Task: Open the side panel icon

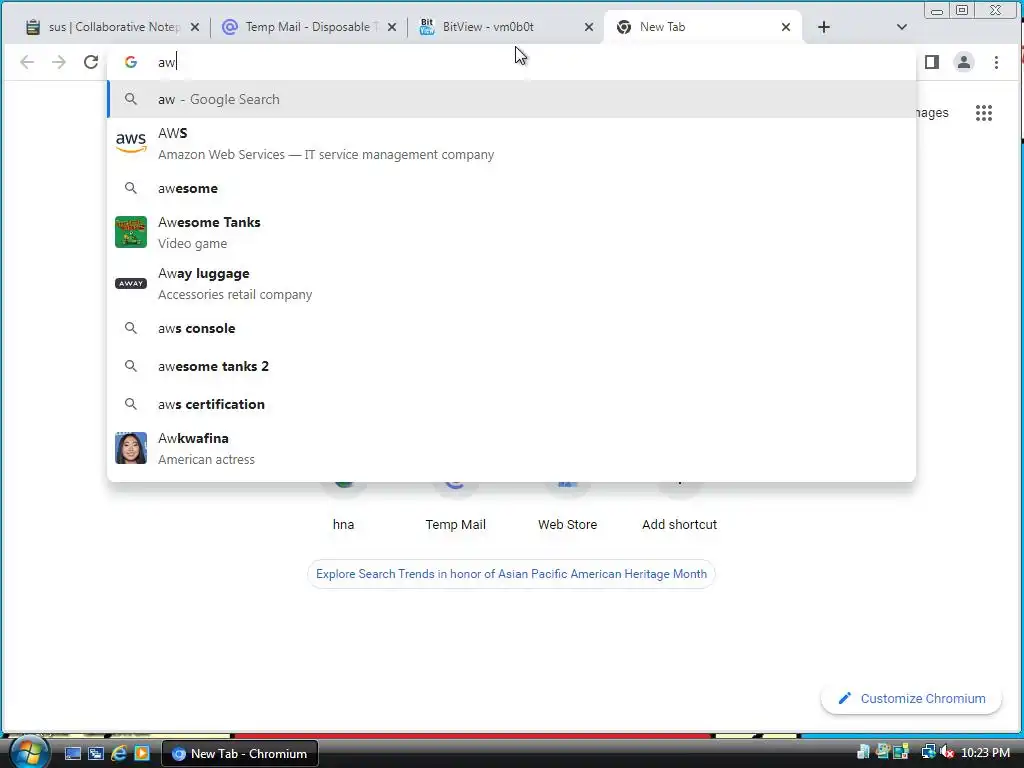Action: coord(932,62)
